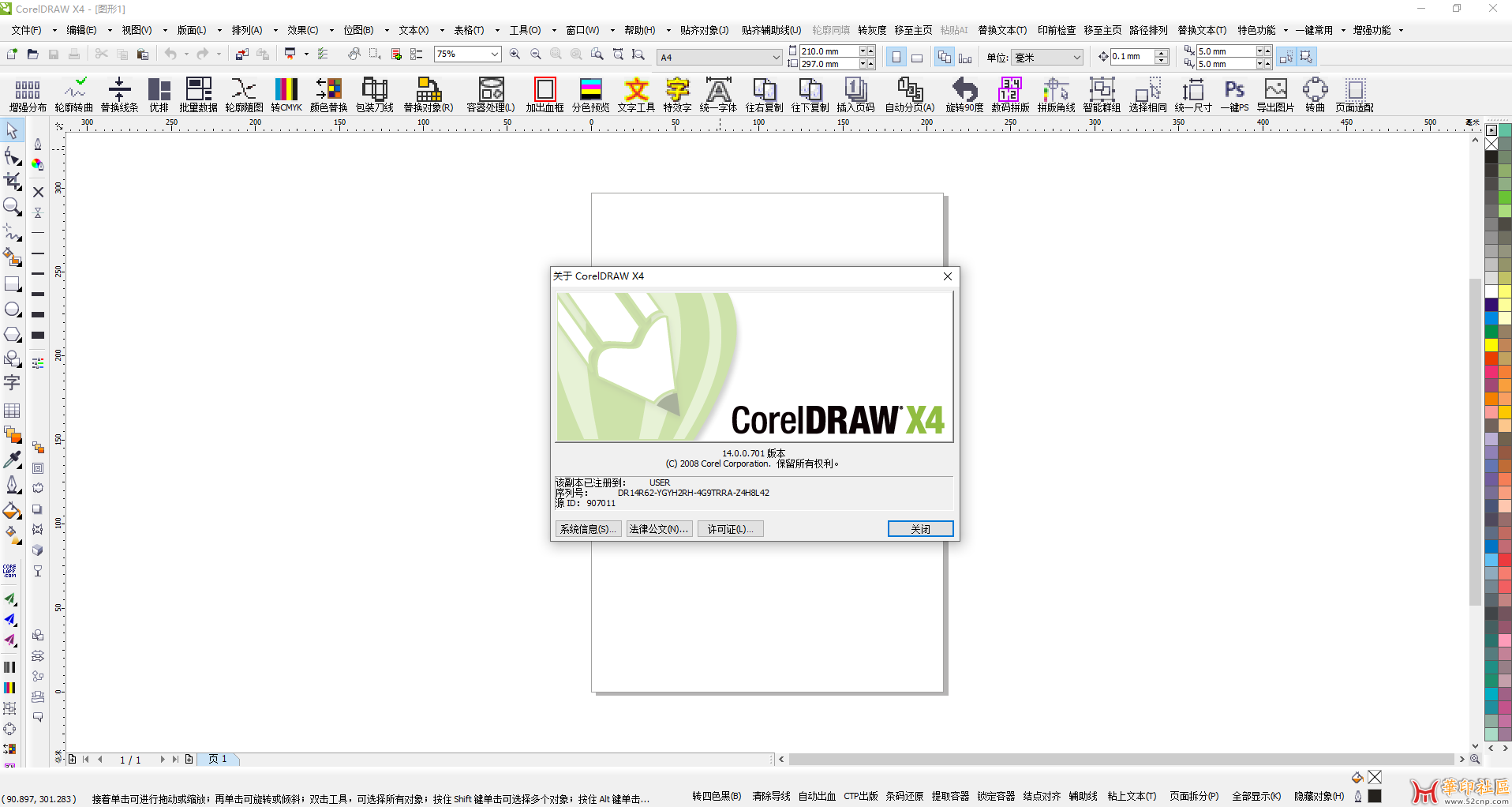Close the 关于 CorelDRAW X4 dialog
This screenshot has height=807, width=1512.
tap(948, 276)
